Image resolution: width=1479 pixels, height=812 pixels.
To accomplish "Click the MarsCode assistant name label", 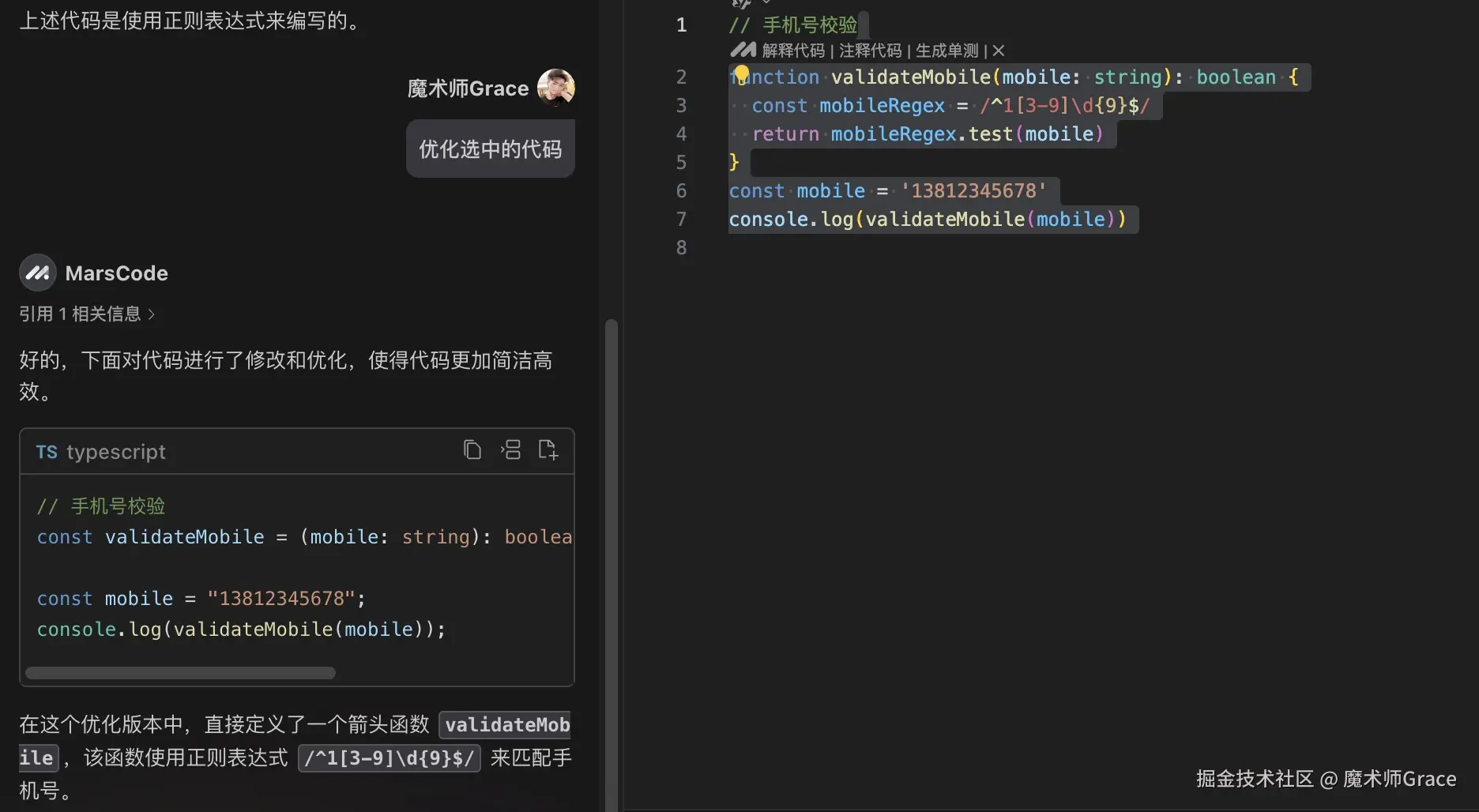I will pos(117,273).
